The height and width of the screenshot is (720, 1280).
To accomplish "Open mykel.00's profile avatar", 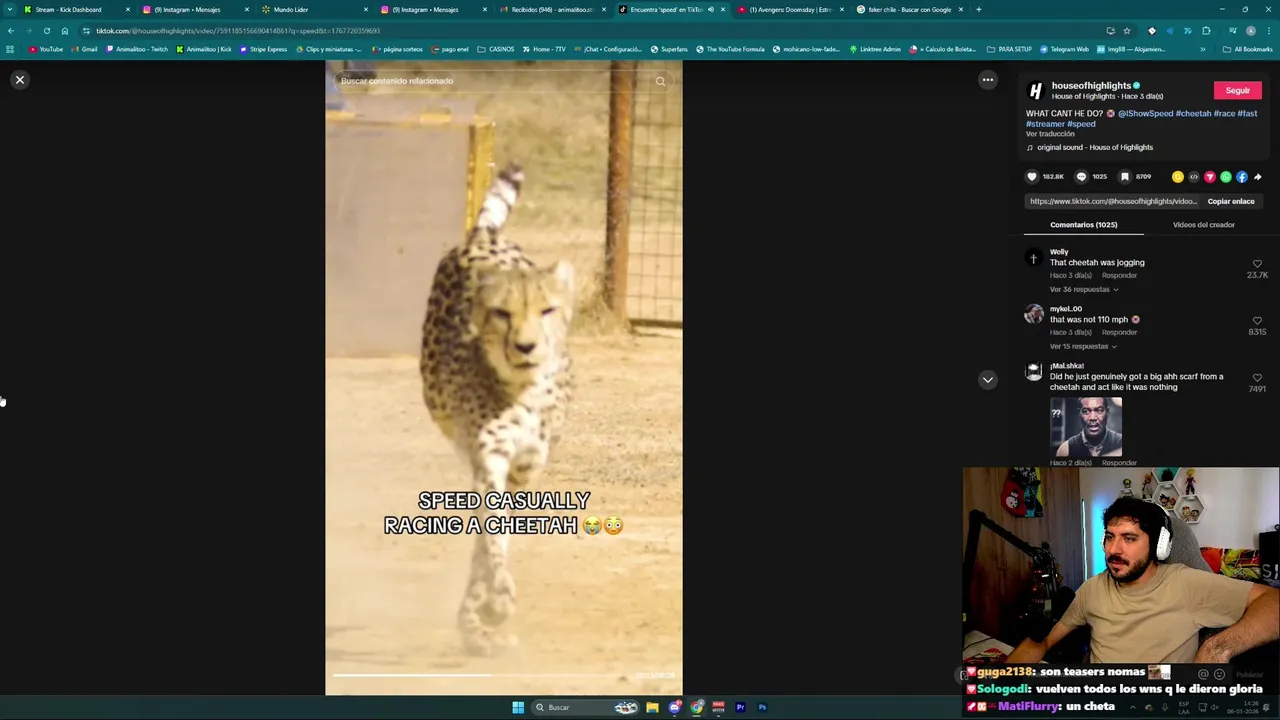I will (x=1034, y=314).
